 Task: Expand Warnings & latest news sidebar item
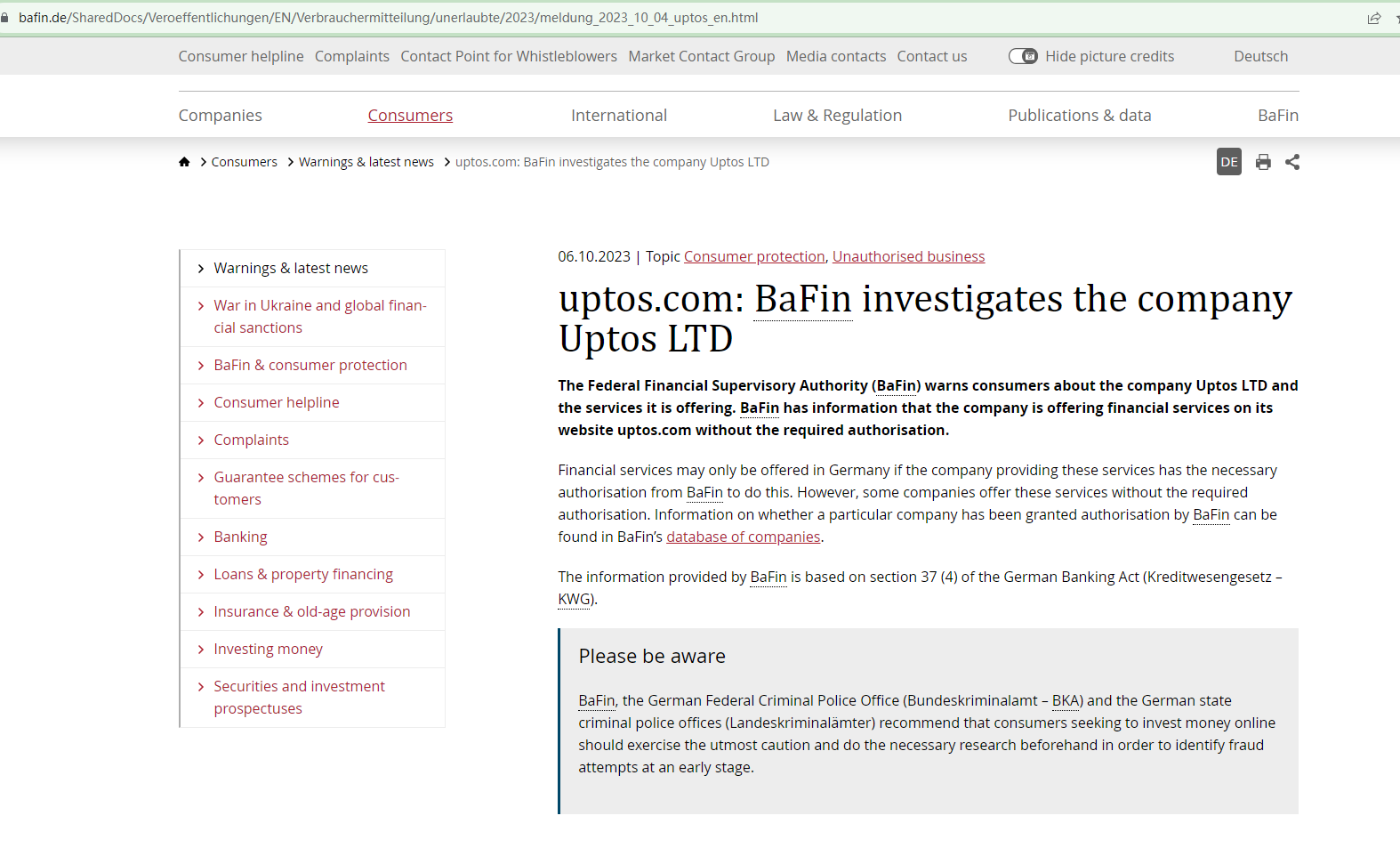pyautogui.click(x=290, y=269)
